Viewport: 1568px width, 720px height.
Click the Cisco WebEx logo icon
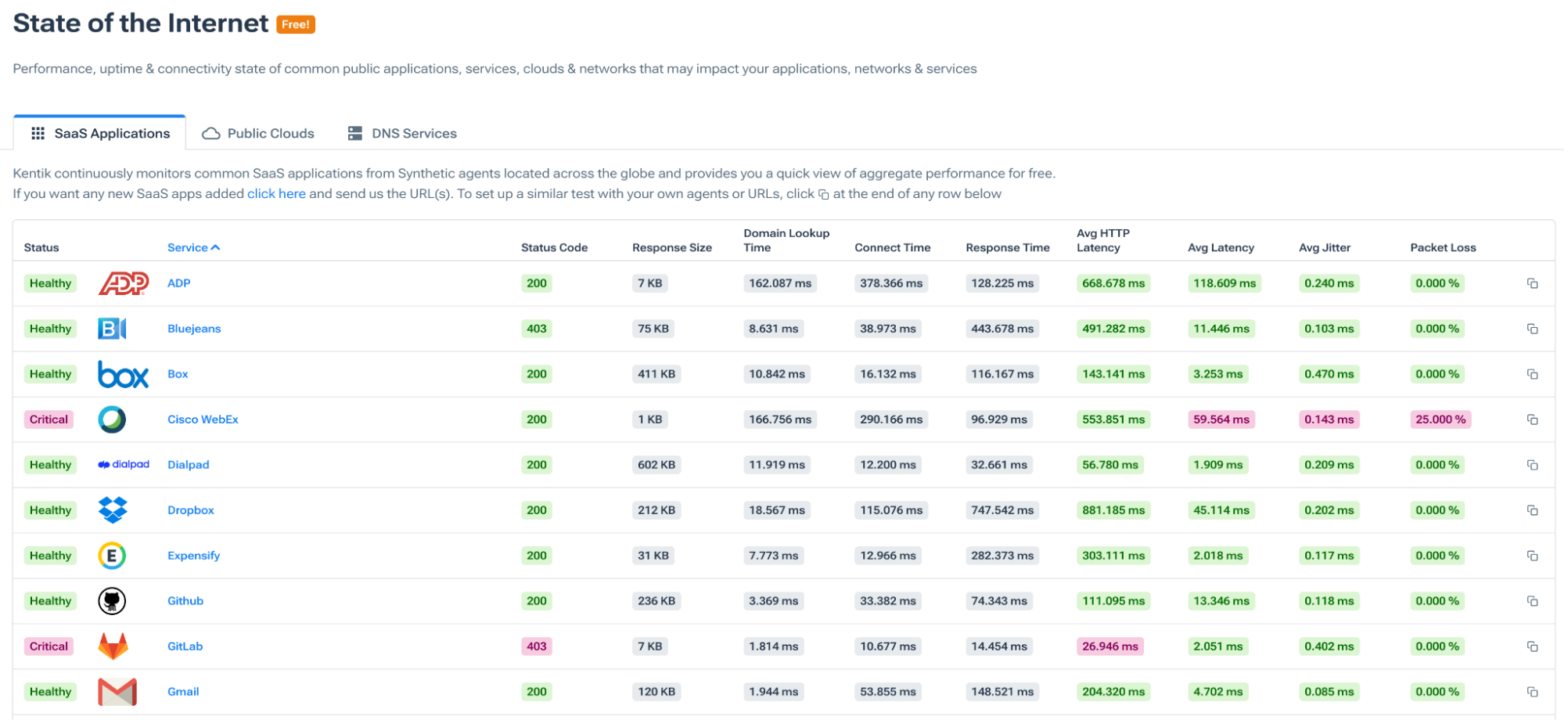pyautogui.click(x=112, y=419)
